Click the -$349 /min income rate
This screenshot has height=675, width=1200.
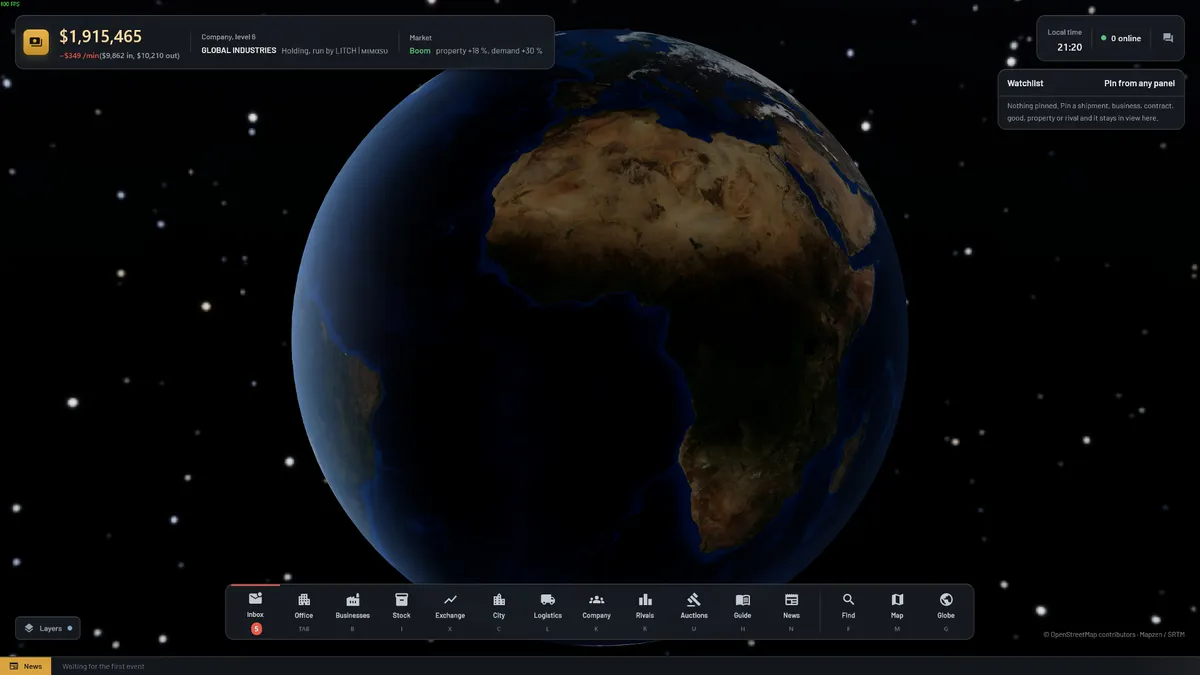79,56
